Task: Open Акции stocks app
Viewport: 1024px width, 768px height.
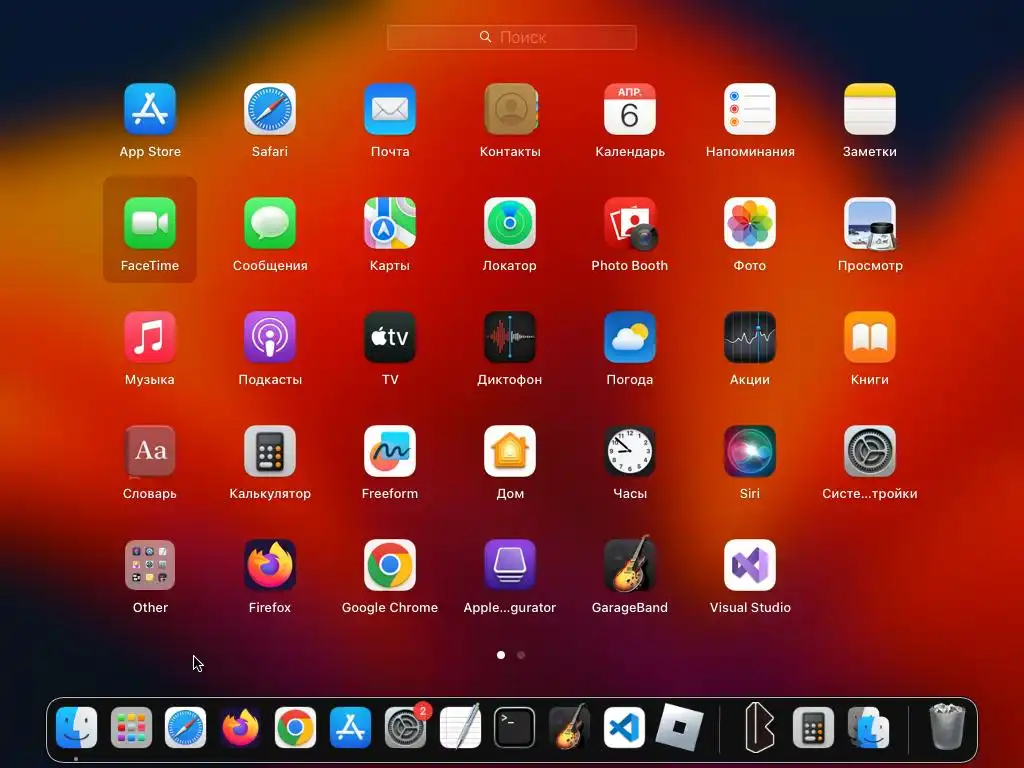Action: 750,337
